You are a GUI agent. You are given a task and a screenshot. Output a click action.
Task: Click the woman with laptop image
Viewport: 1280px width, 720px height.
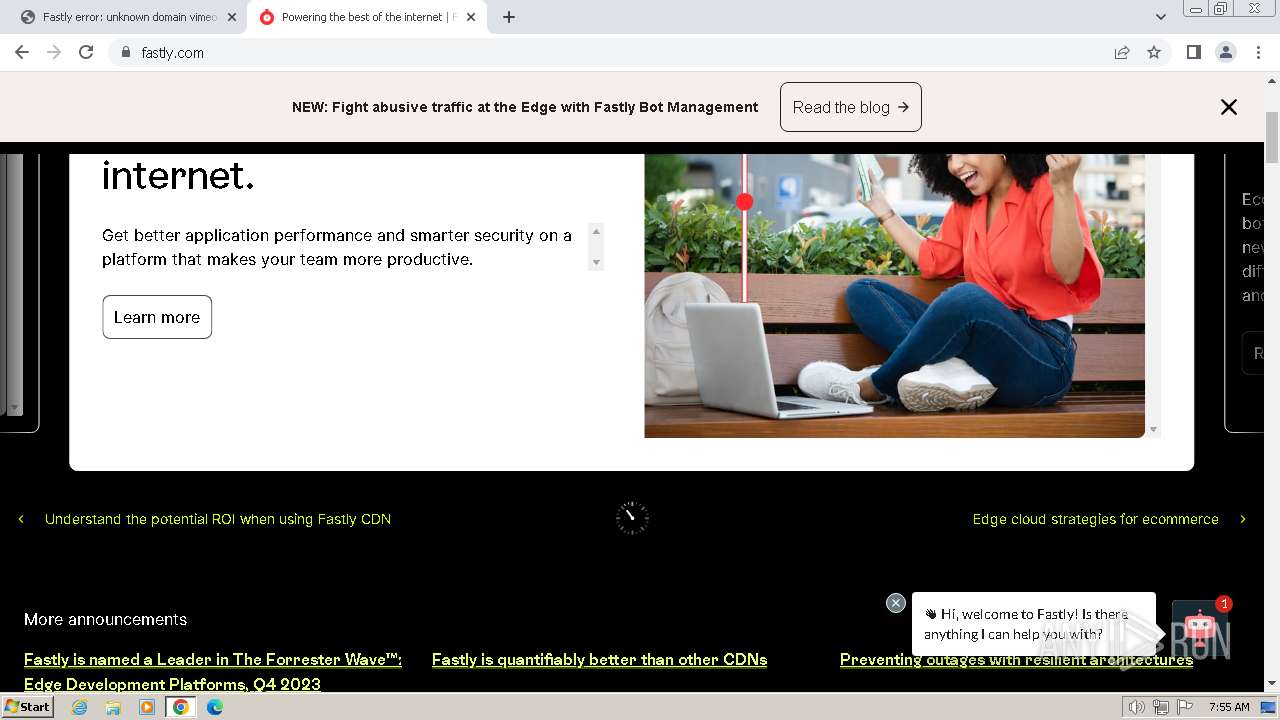(x=894, y=295)
